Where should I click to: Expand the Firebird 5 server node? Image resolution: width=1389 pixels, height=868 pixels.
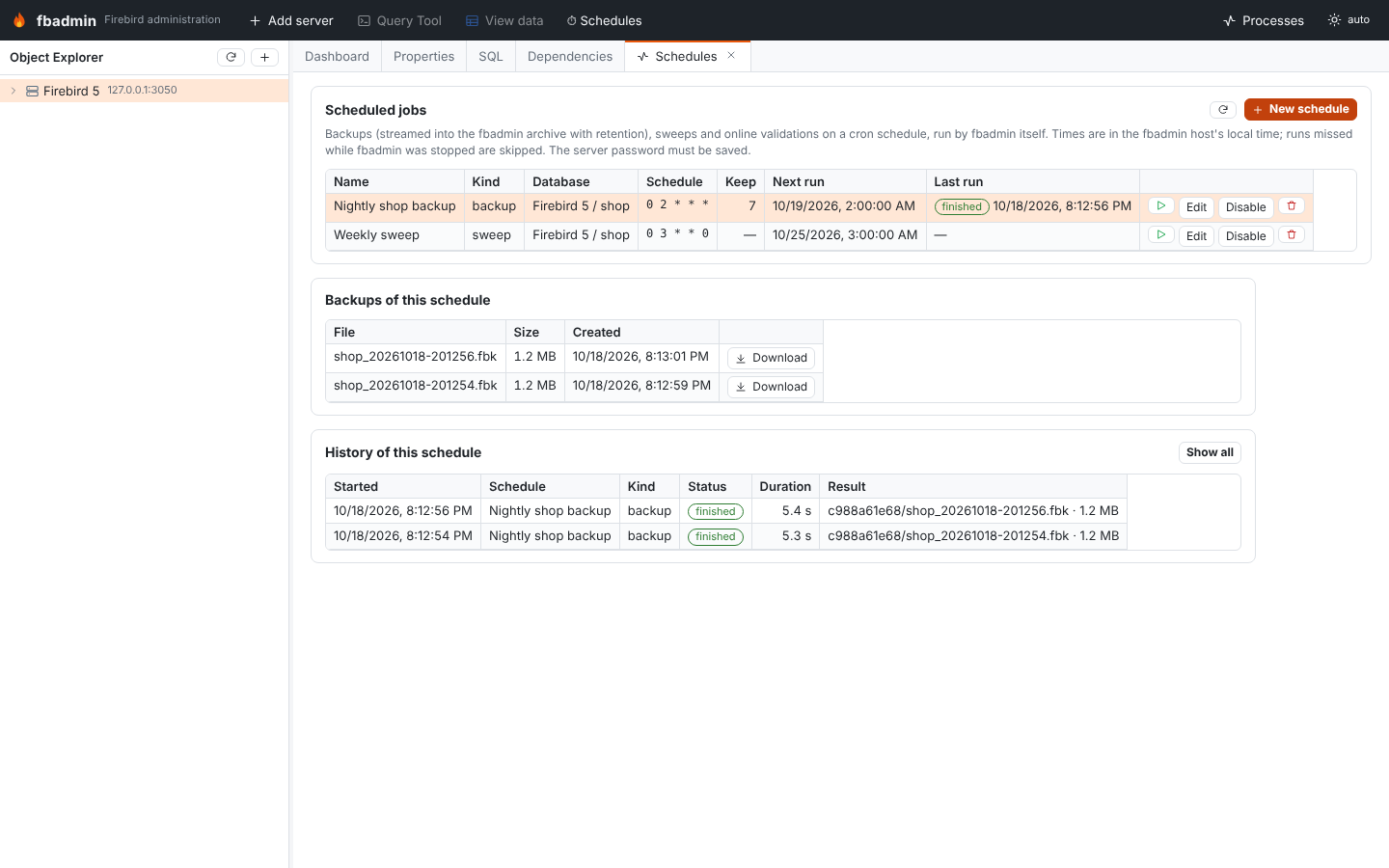[14, 91]
